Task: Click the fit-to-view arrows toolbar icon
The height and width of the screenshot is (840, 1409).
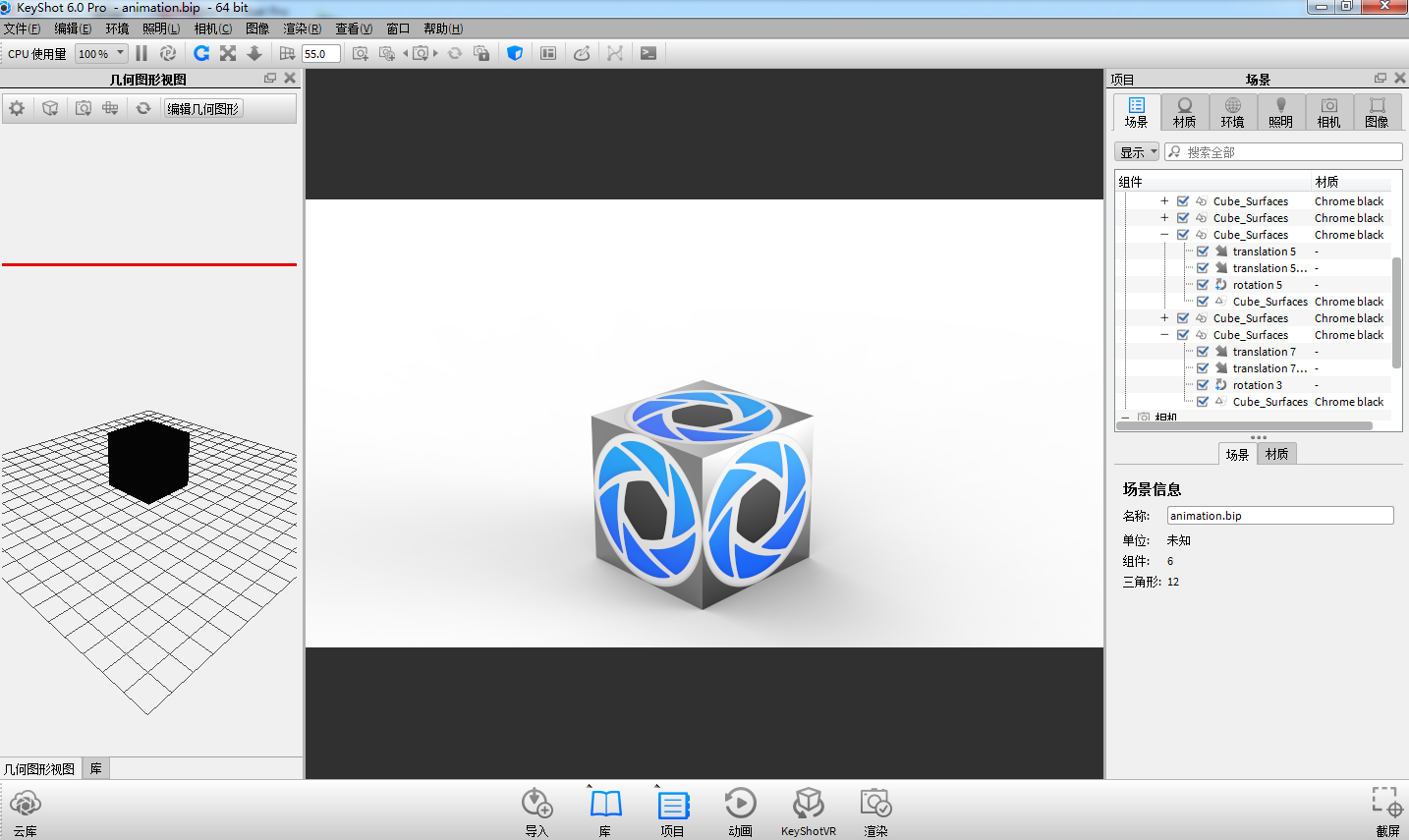Action: [228, 53]
